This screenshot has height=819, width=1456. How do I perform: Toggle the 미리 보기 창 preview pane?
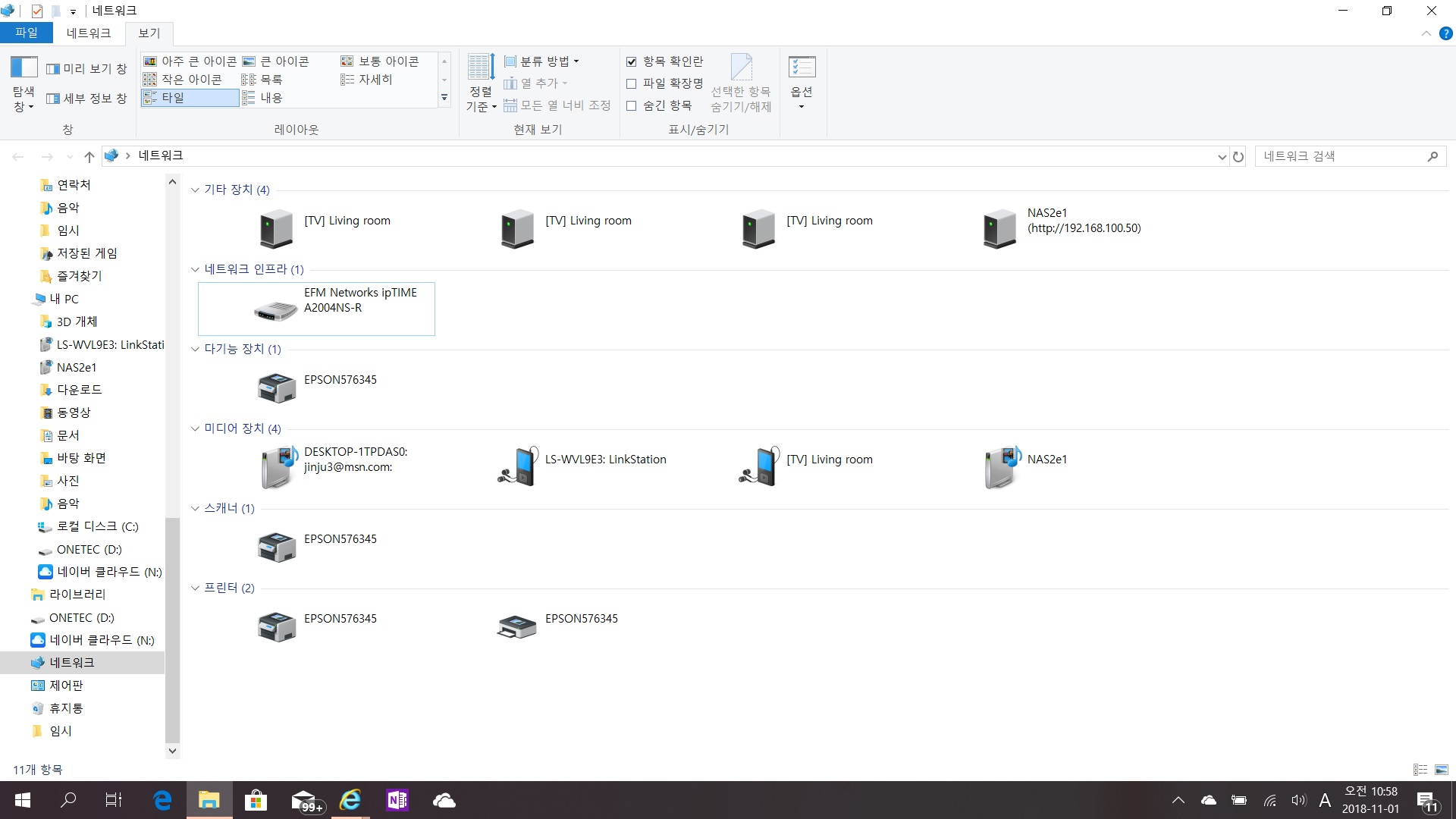[86, 69]
